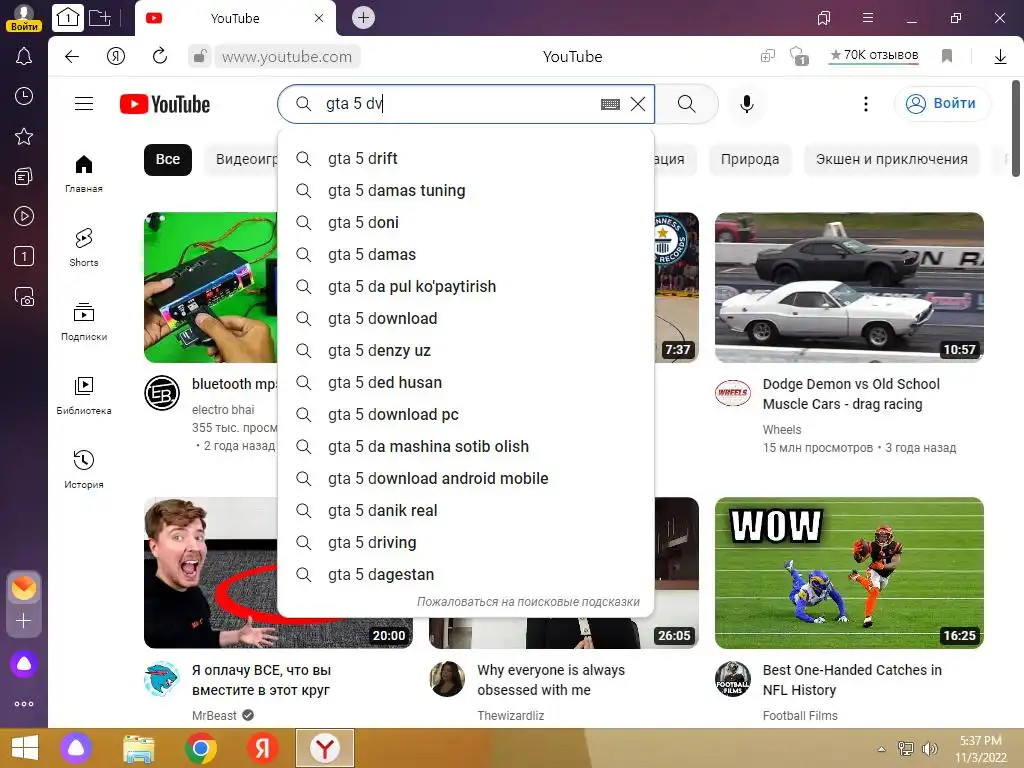Open the WOW NFL catches thumbnail
1024x768 pixels.
coord(849,573)
